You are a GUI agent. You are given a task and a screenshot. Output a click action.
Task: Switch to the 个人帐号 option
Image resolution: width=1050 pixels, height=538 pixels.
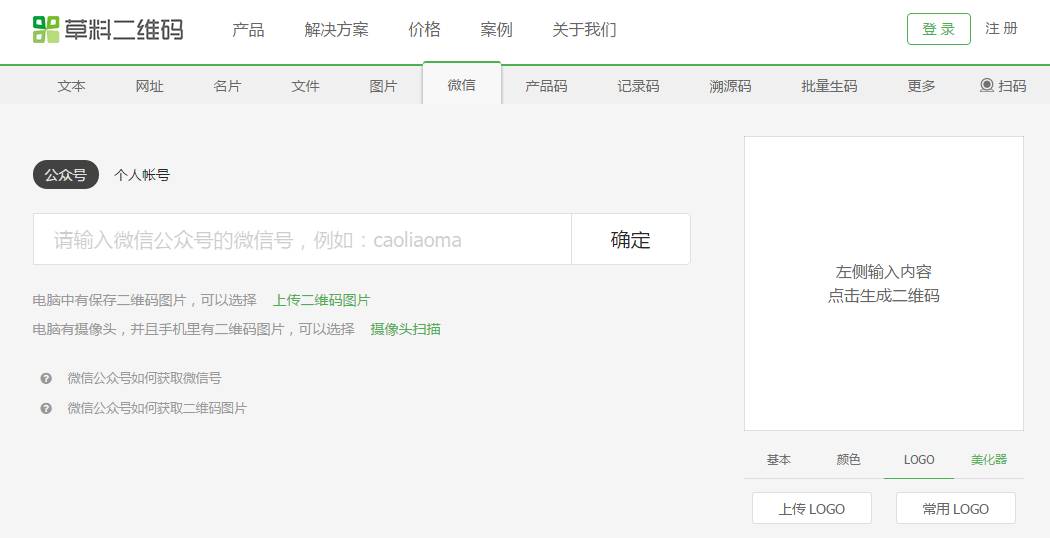142,175
